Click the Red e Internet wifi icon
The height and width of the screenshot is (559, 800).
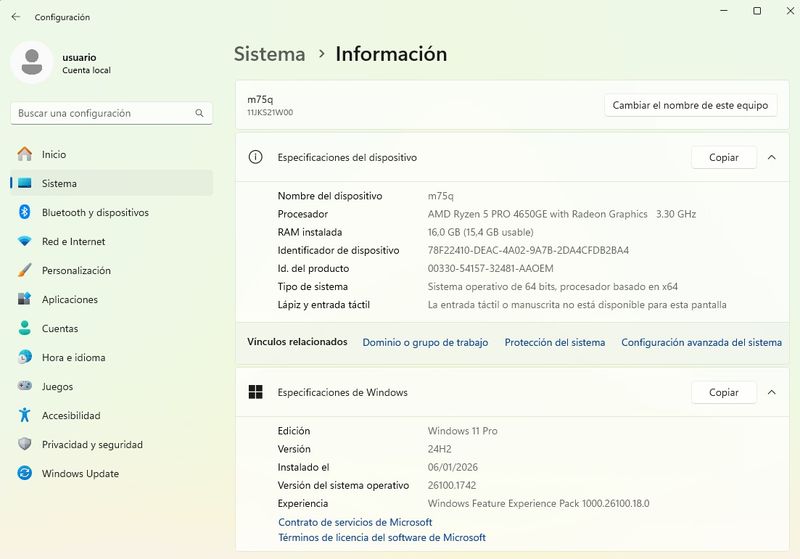[24, 241]
